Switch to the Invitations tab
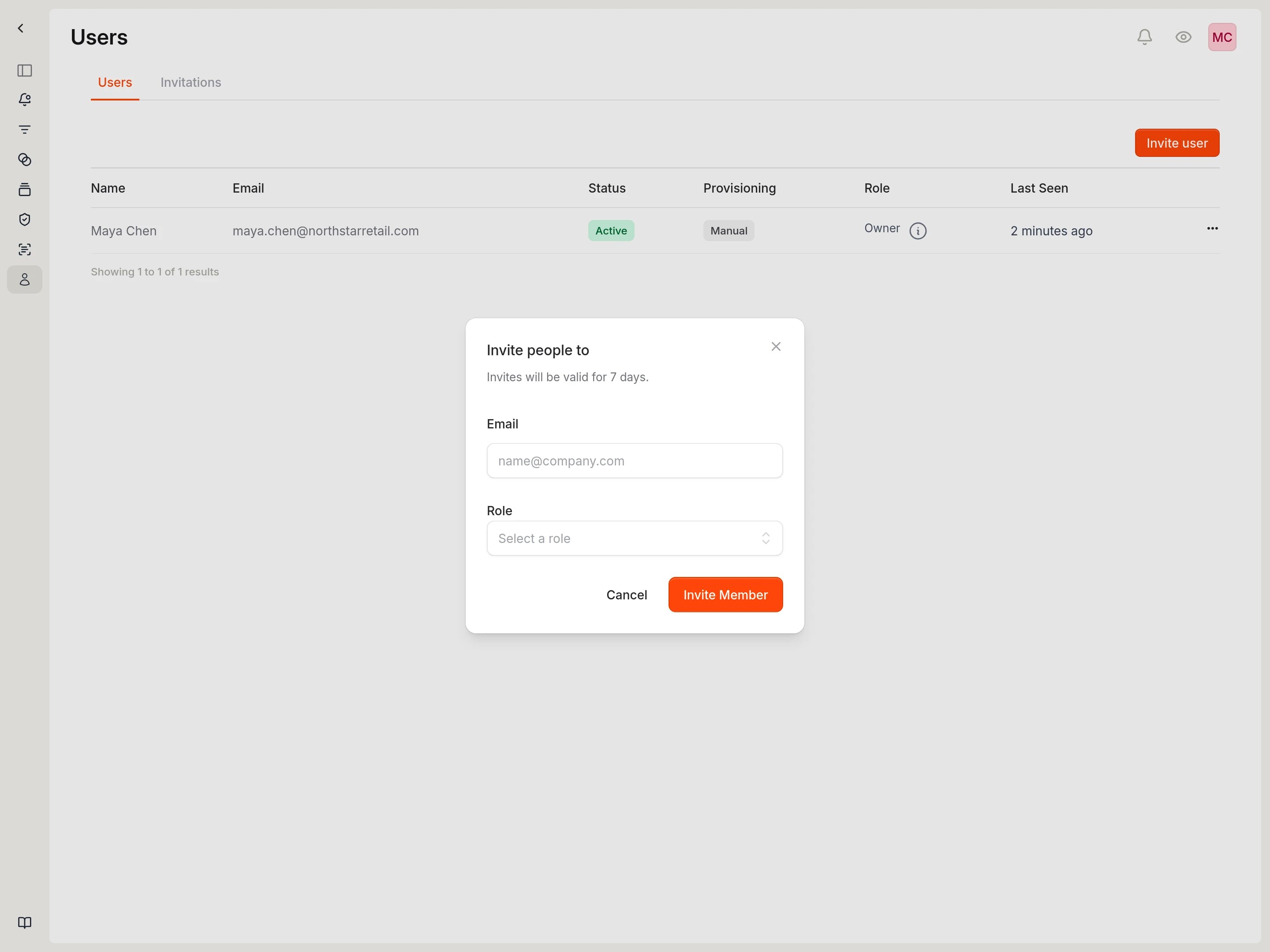Screen dimensions: 1270x952 click(190, 82)
